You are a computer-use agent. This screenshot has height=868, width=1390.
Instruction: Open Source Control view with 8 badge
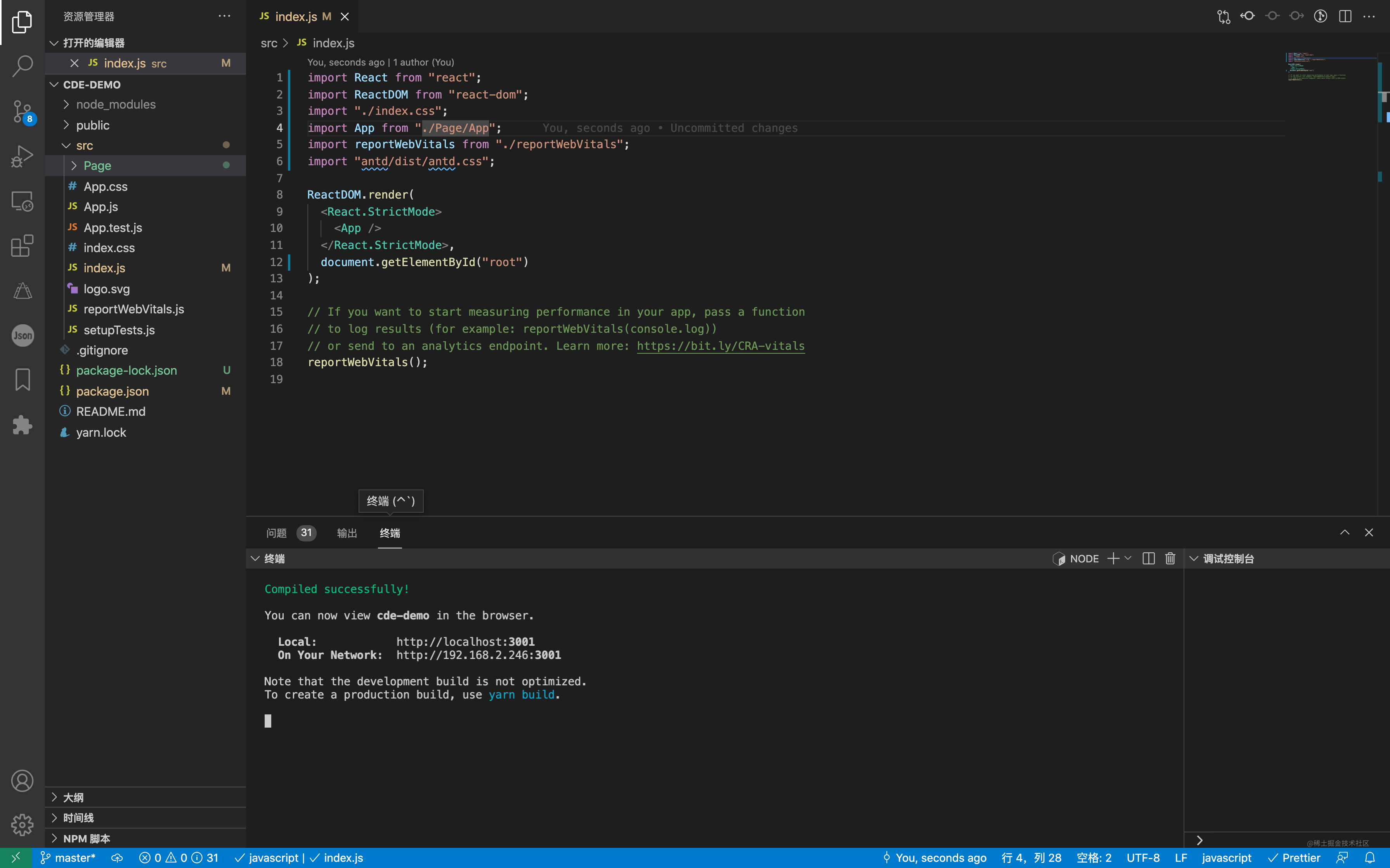pyautogui.click(x=22, y=111)
